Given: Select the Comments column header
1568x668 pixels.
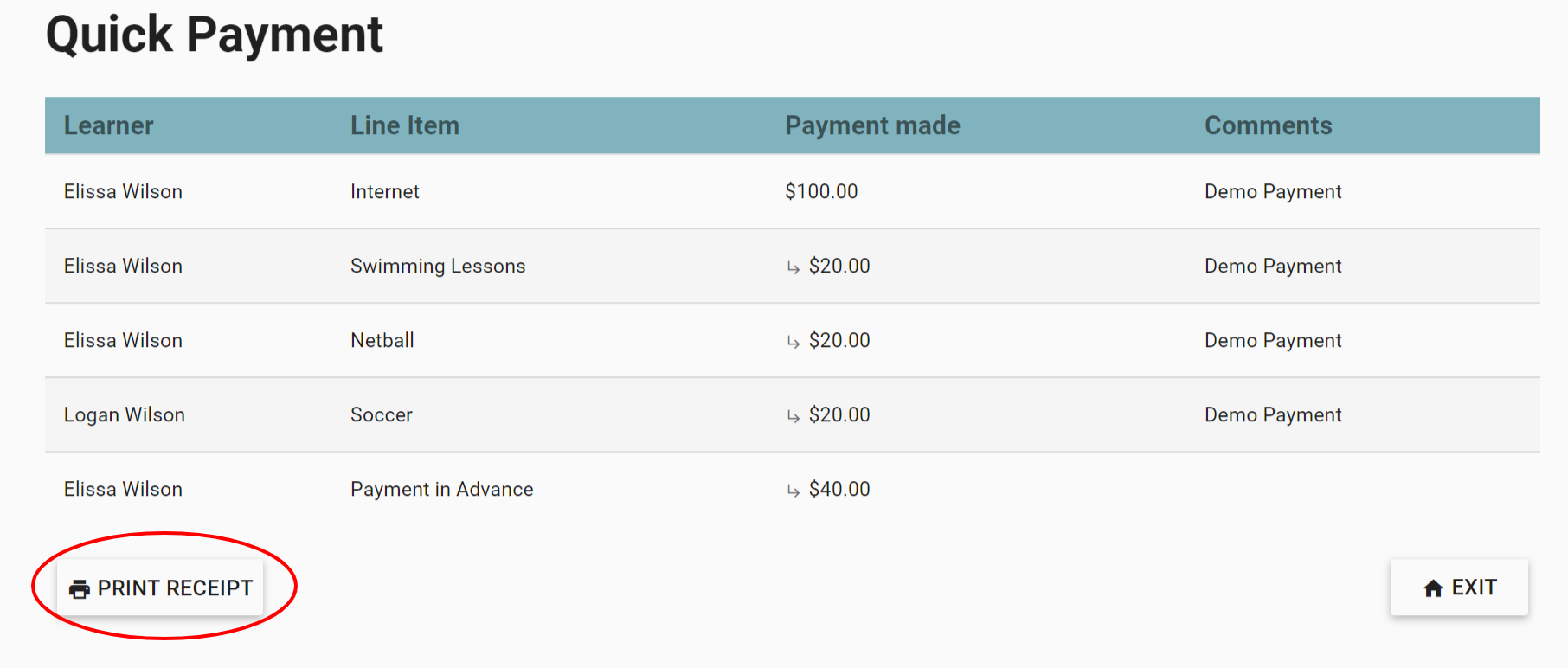Looking at the screenshot, I should (x=1268, y=125).
